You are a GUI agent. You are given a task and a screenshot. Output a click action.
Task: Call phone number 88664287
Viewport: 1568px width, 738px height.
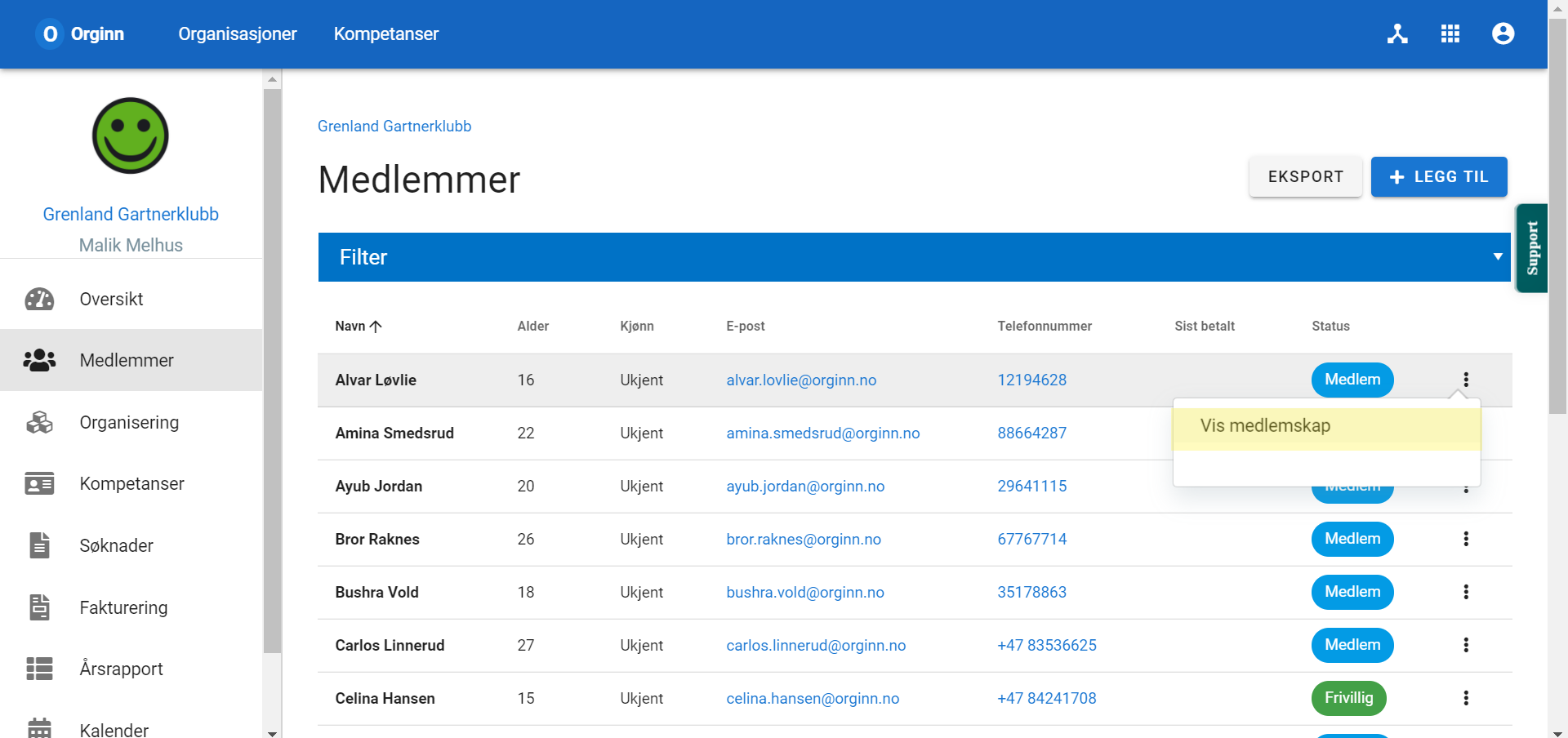coord(1032,433)
